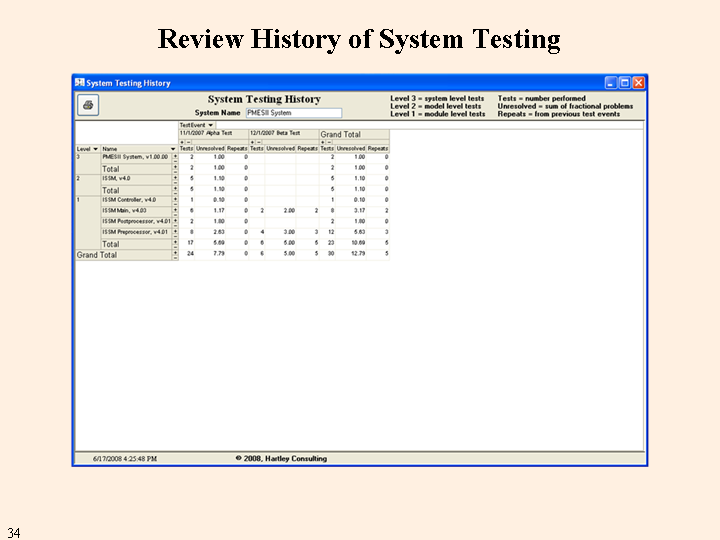Click the Repeats header under Grand Total
The height and width of the screenshot is (540, 720).
[x=378, y=149]
